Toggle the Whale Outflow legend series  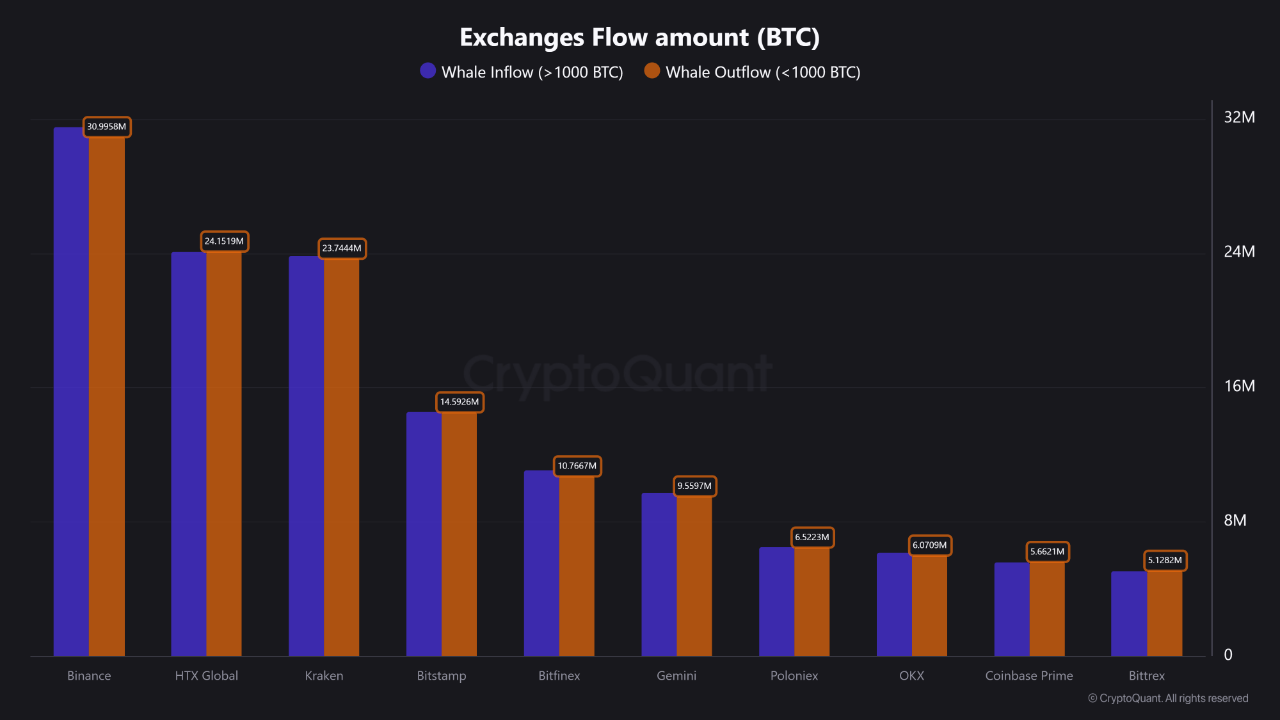pos(762,72)
